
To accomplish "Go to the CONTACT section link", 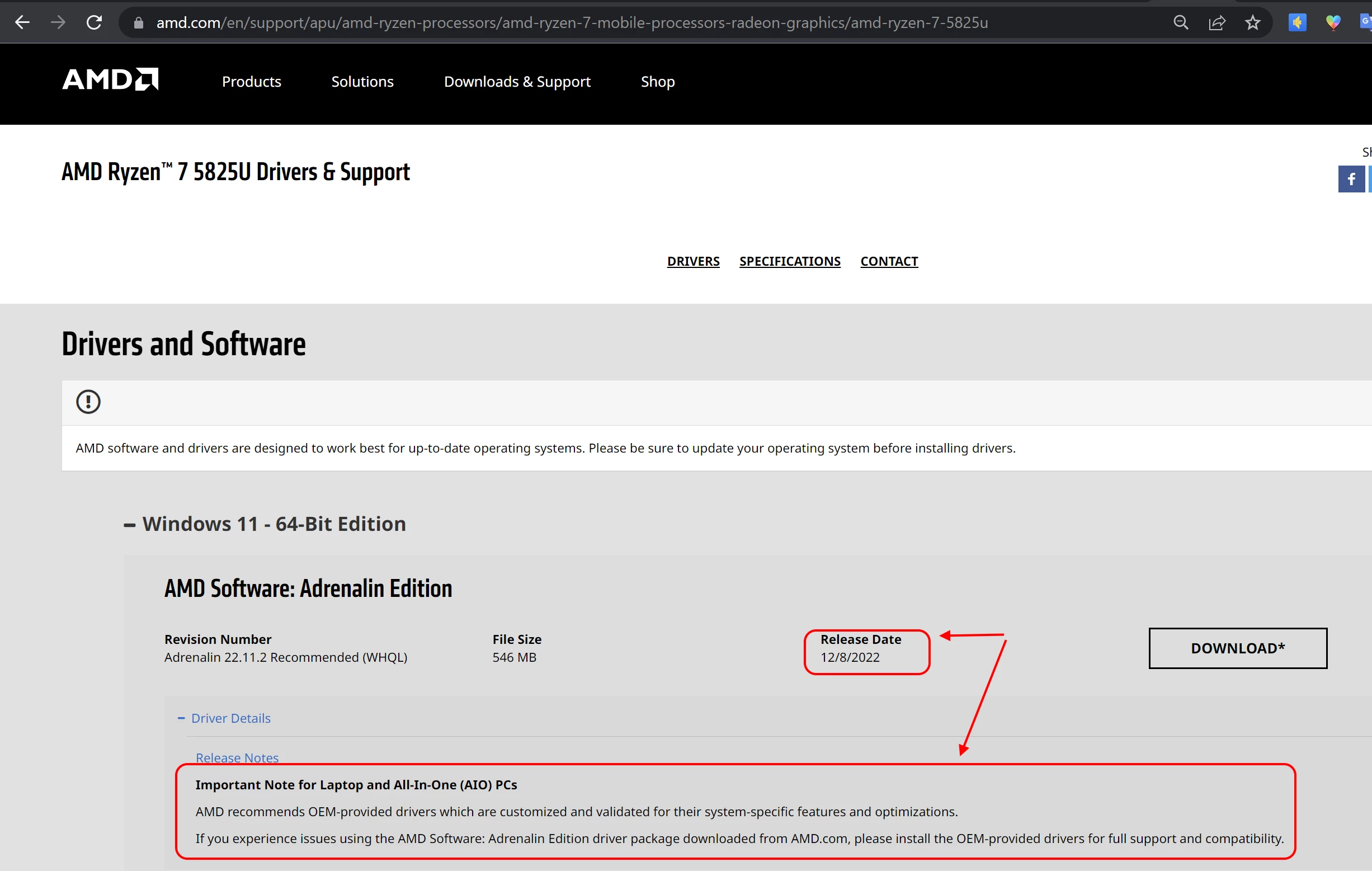I will coord(889,261).
